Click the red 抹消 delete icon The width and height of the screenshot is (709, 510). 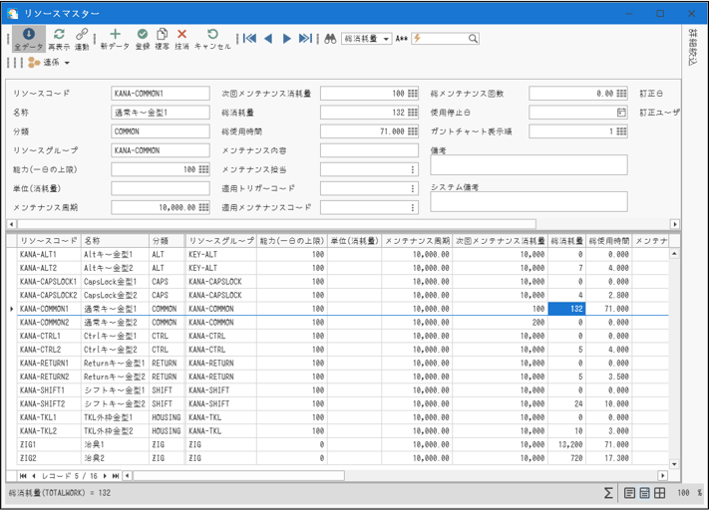point(182,39)
